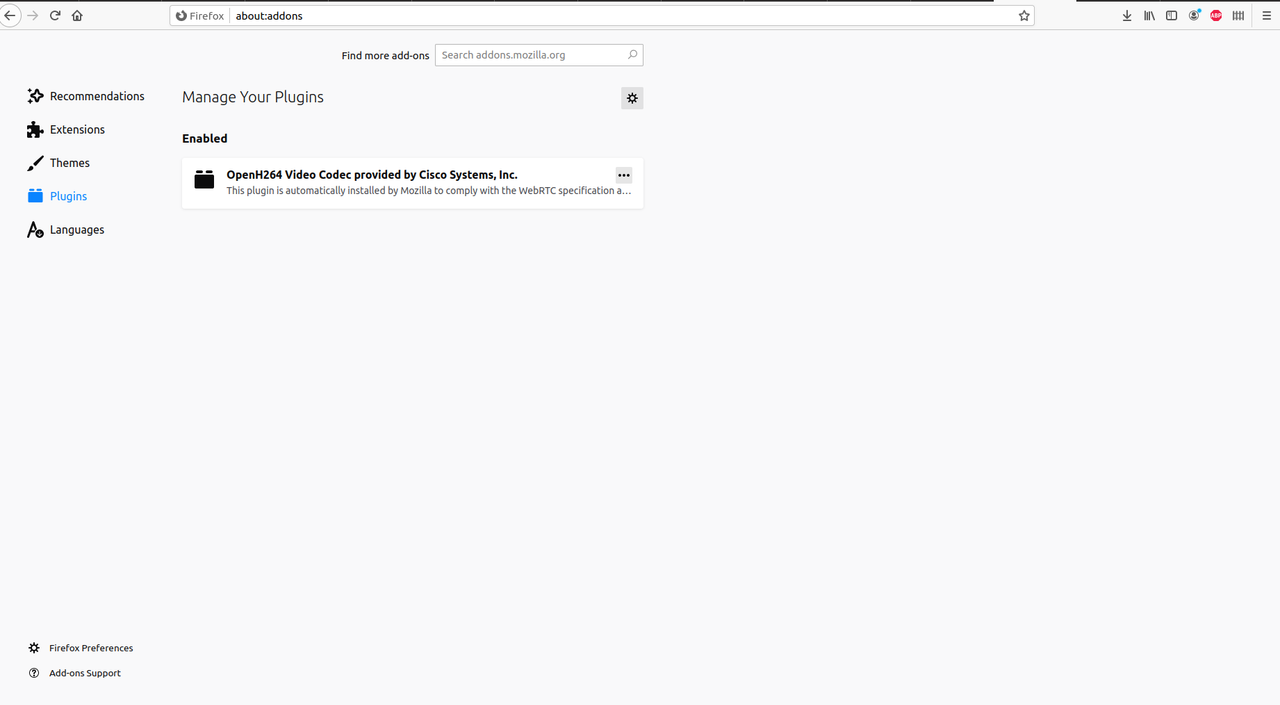Switch to the Recommendations category
The width and height of the screenshot is (1280, 705).
(x=86, y=96)
